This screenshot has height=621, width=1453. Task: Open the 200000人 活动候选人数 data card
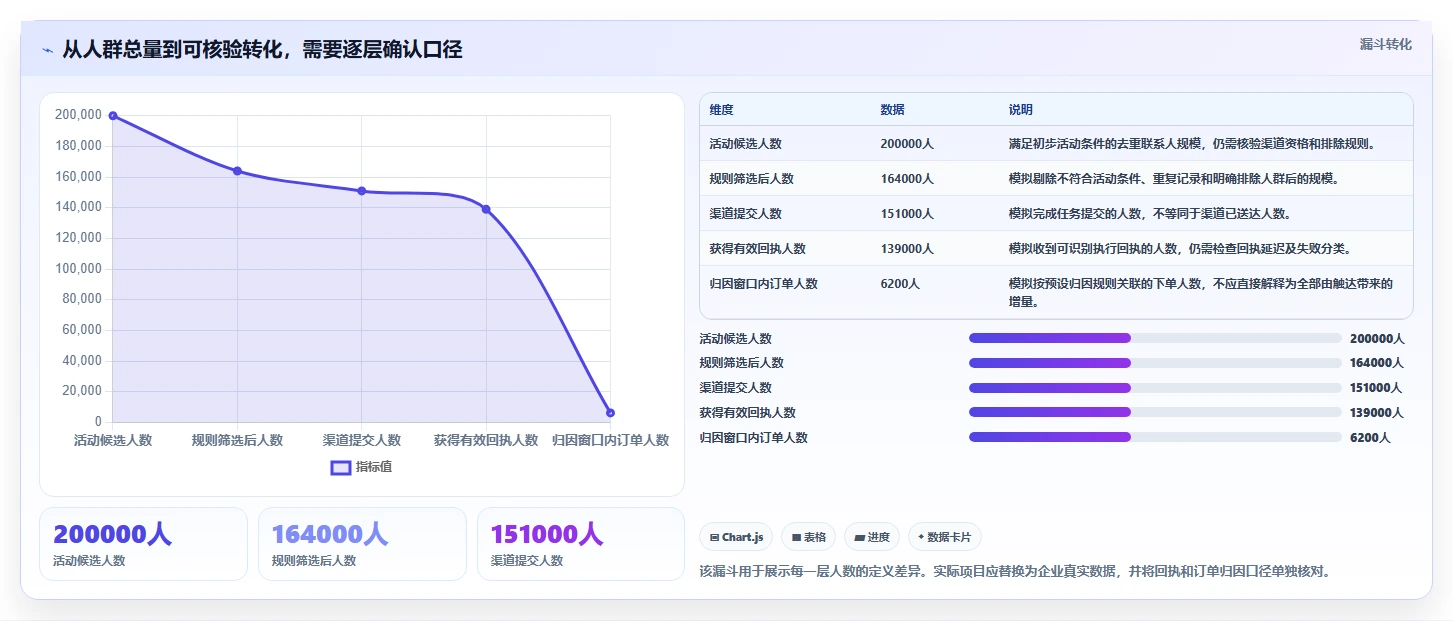pos(143,544)
